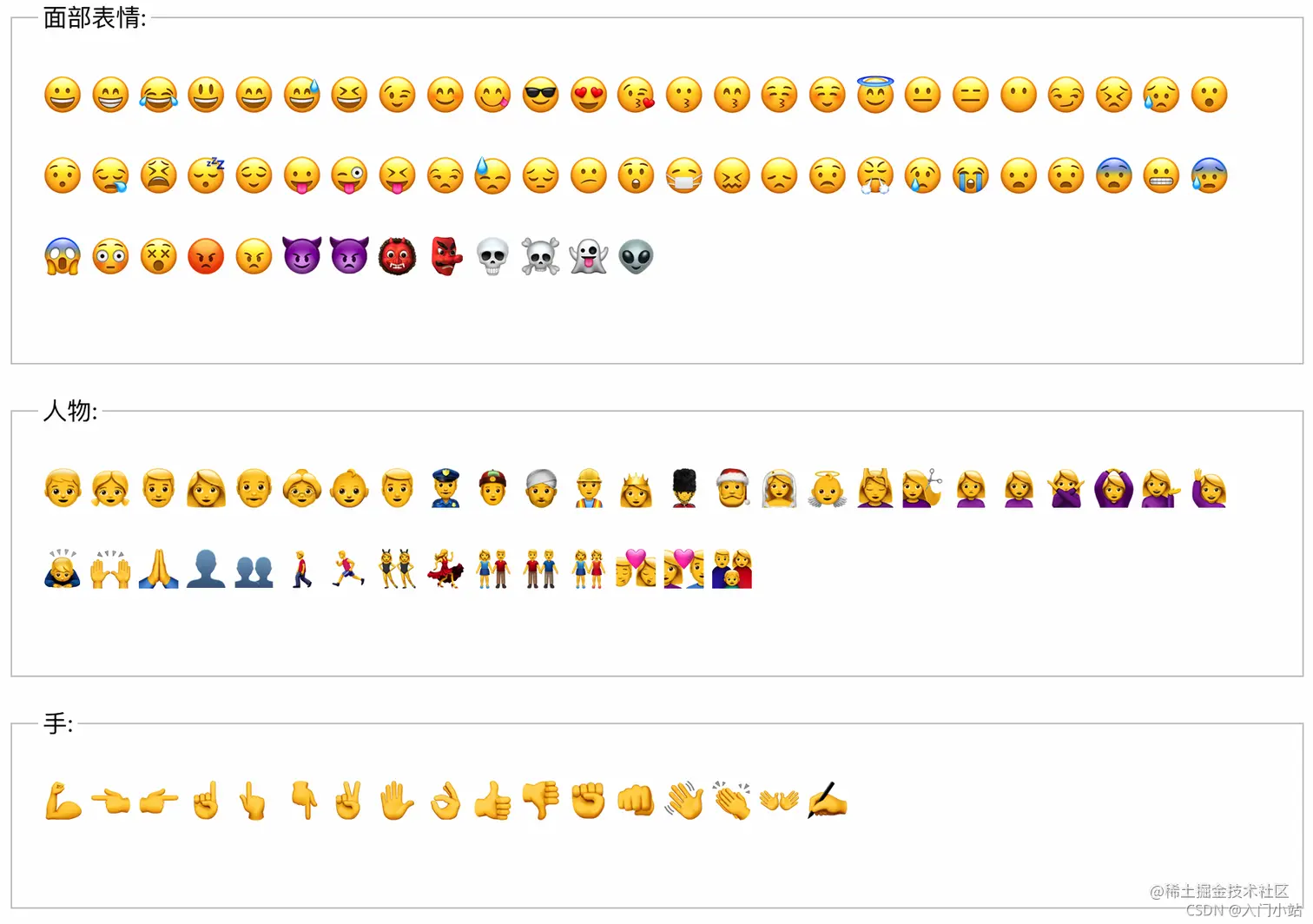Click the sleeping face with zzz emoji
Viewport: 1313px width, 924px height.
click(x=206, y=175)
